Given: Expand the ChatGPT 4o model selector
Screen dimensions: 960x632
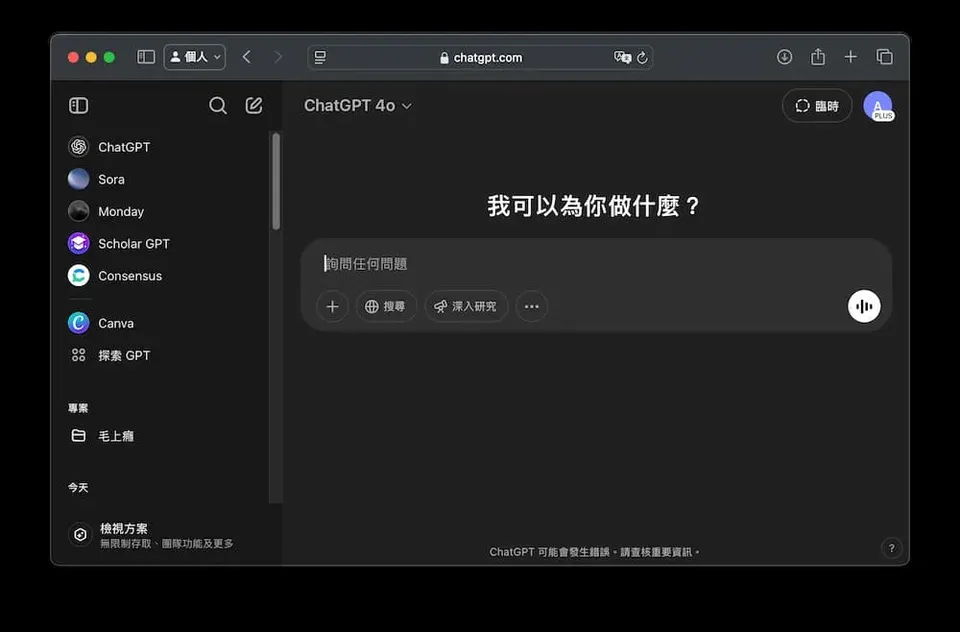Looking at the screenshot, I should [x=358, y=105].
